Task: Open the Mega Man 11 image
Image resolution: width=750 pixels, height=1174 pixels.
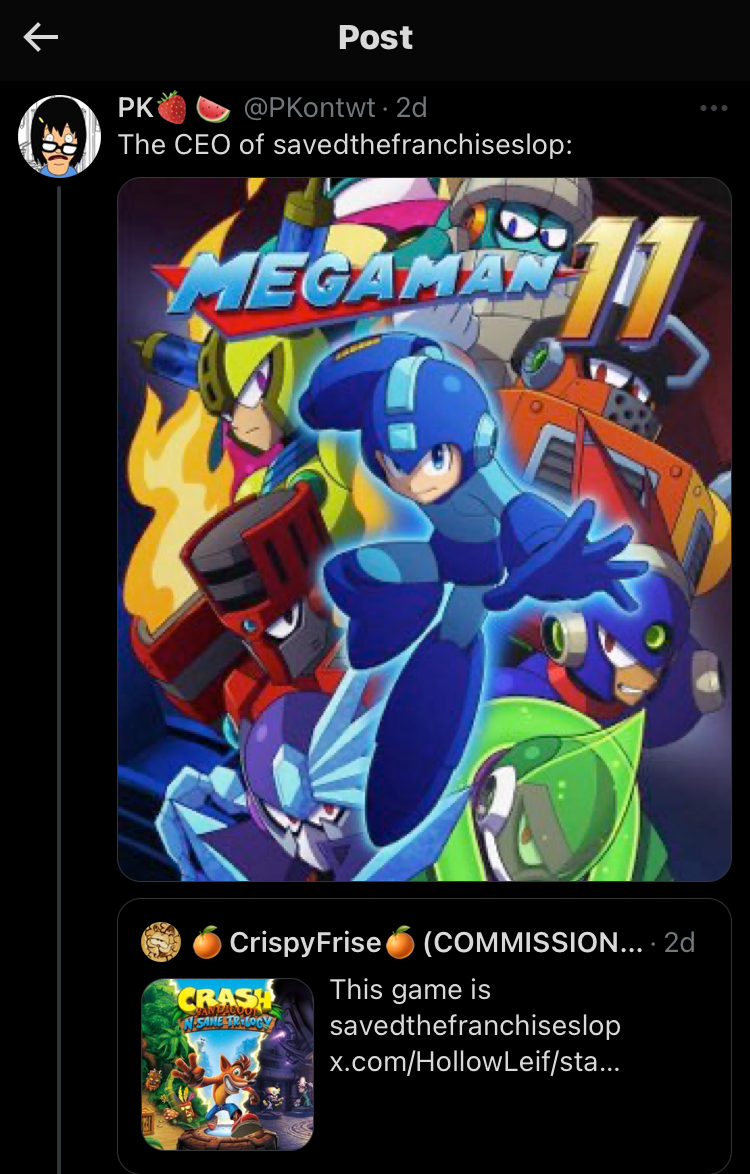Action: 424,529
